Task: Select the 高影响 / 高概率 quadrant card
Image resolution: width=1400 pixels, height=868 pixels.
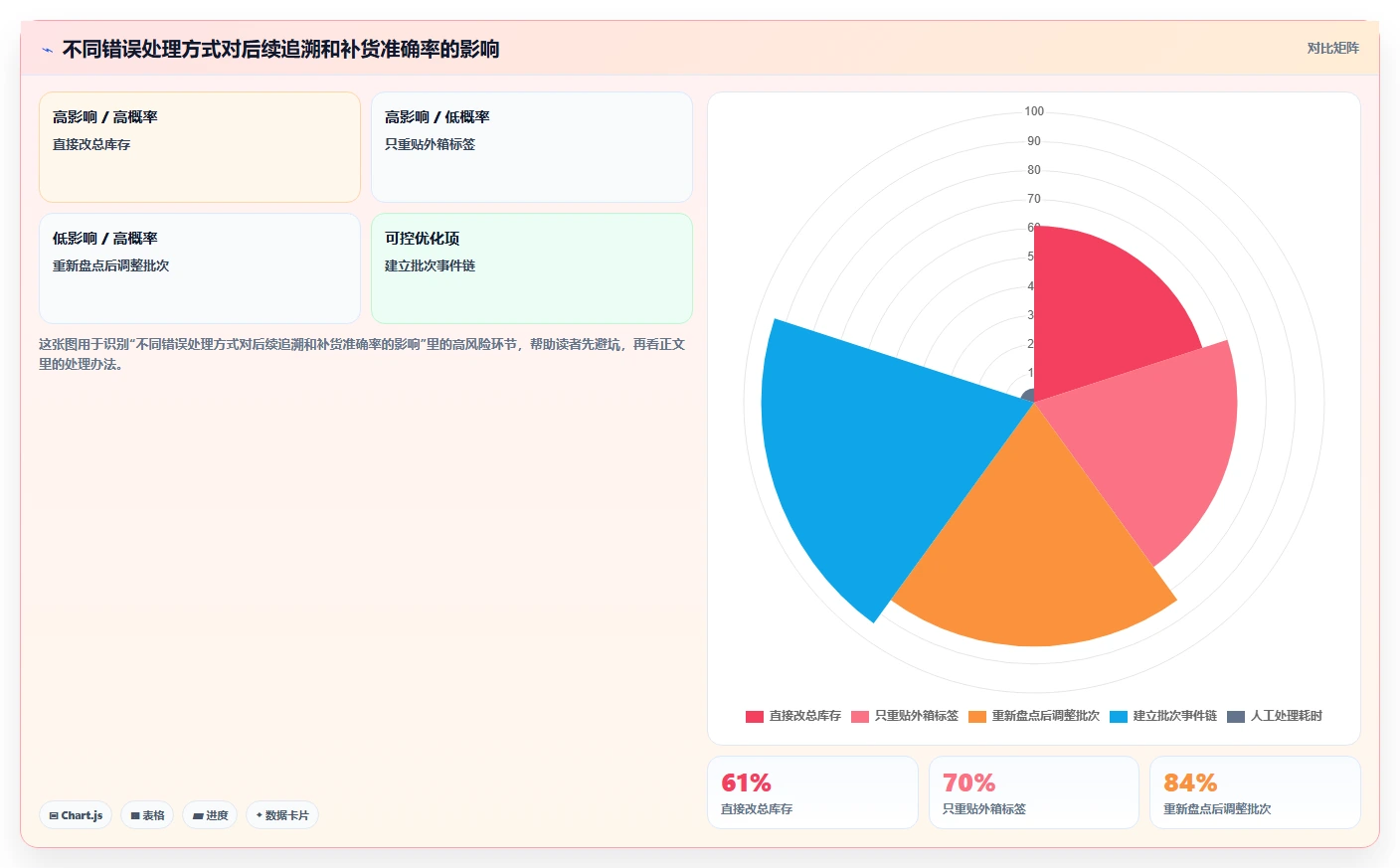Action: [200, 147]
